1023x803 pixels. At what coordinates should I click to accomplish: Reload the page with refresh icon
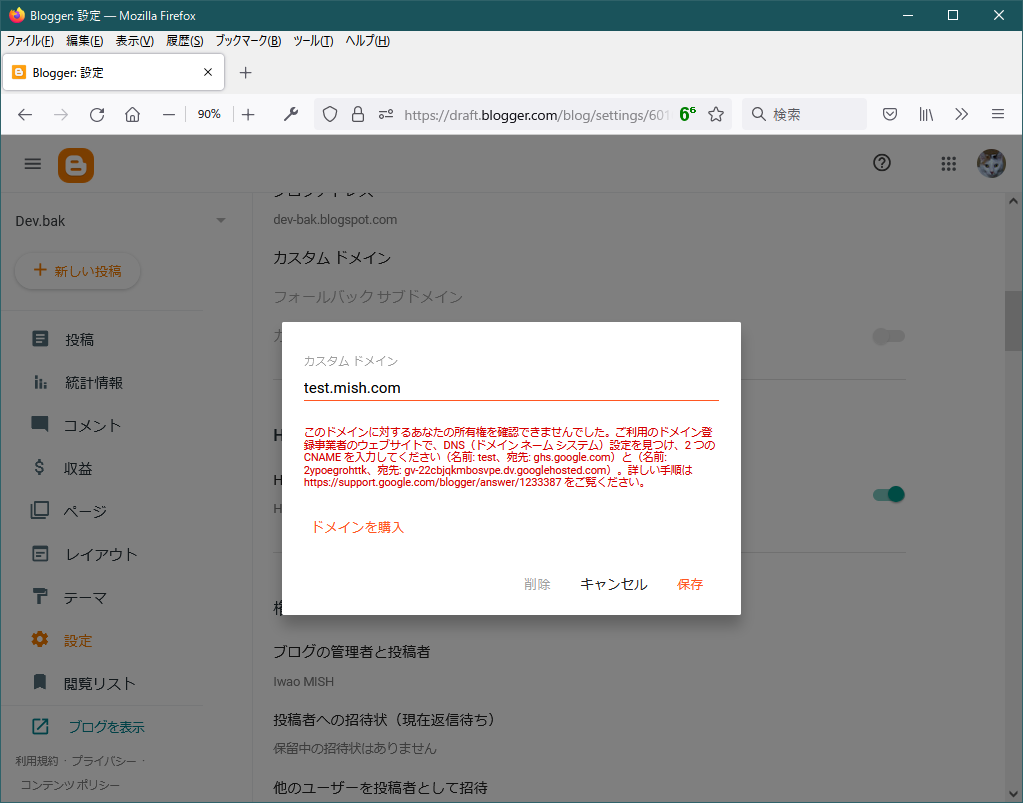[x=97, y=115]
